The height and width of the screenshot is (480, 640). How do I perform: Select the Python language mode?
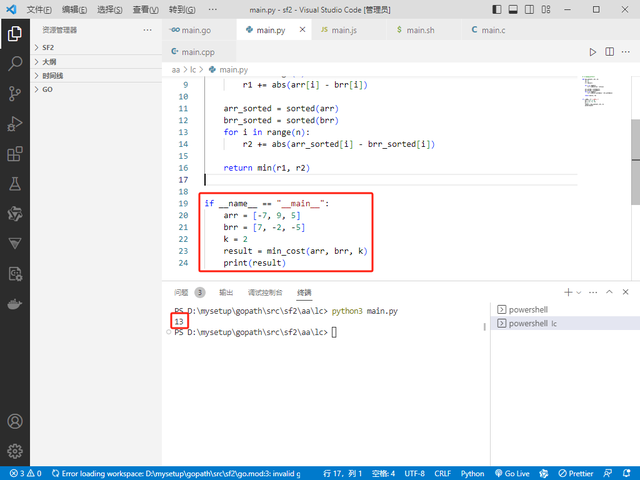pos(472,473)
